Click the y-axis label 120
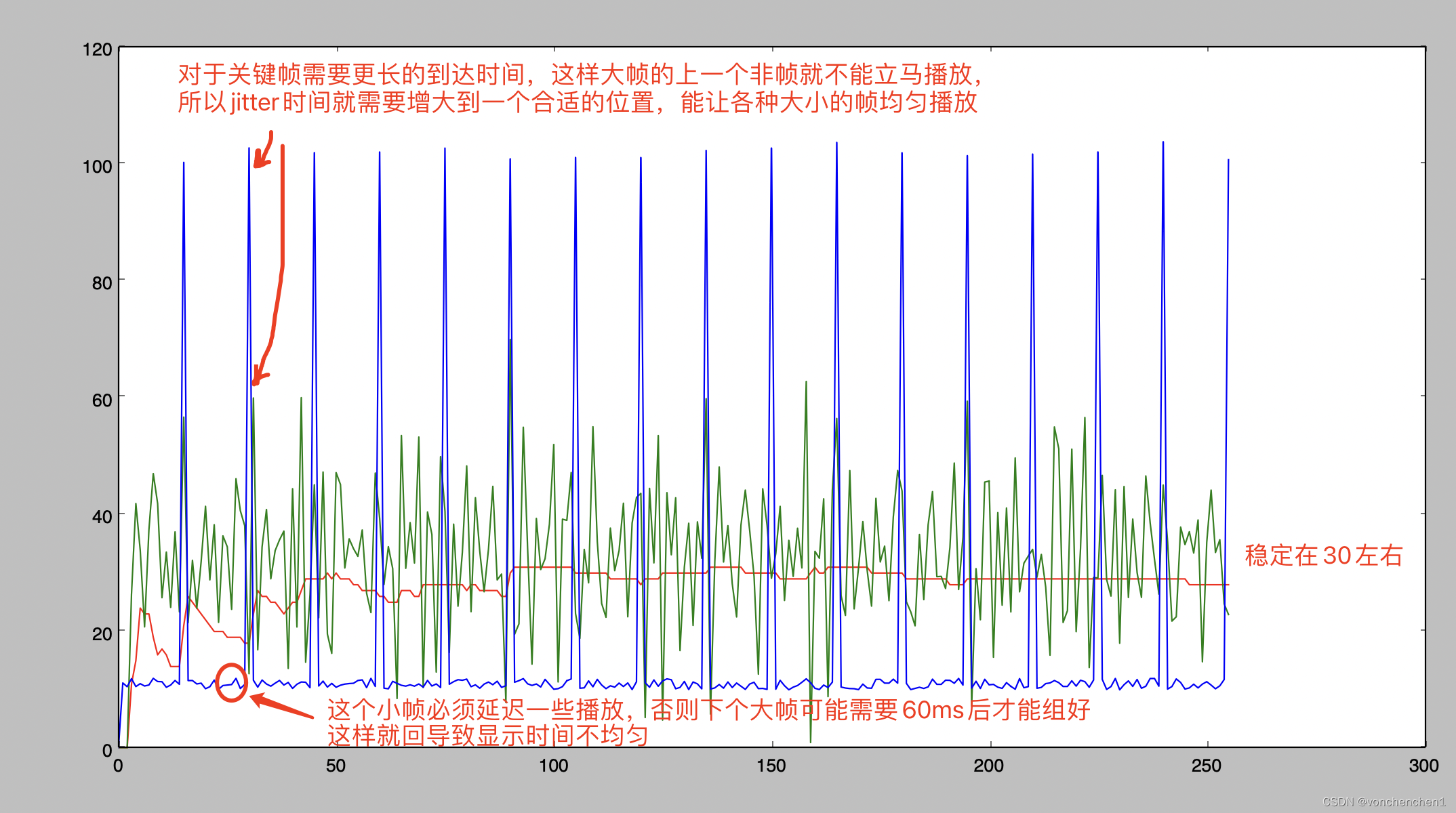The height and width of the screenshot is (813, 1456). click(x=97, y=49)
